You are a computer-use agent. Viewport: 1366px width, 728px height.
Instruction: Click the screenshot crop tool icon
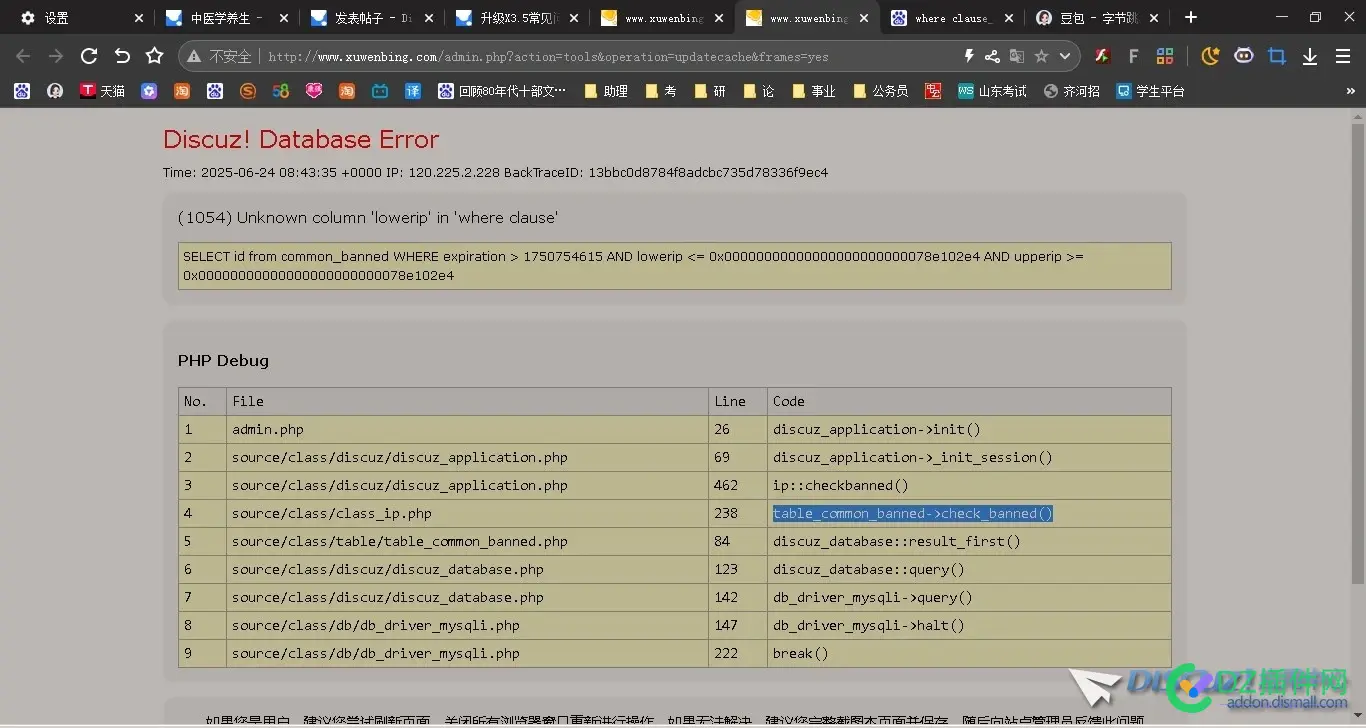[x=1277, y=57]
